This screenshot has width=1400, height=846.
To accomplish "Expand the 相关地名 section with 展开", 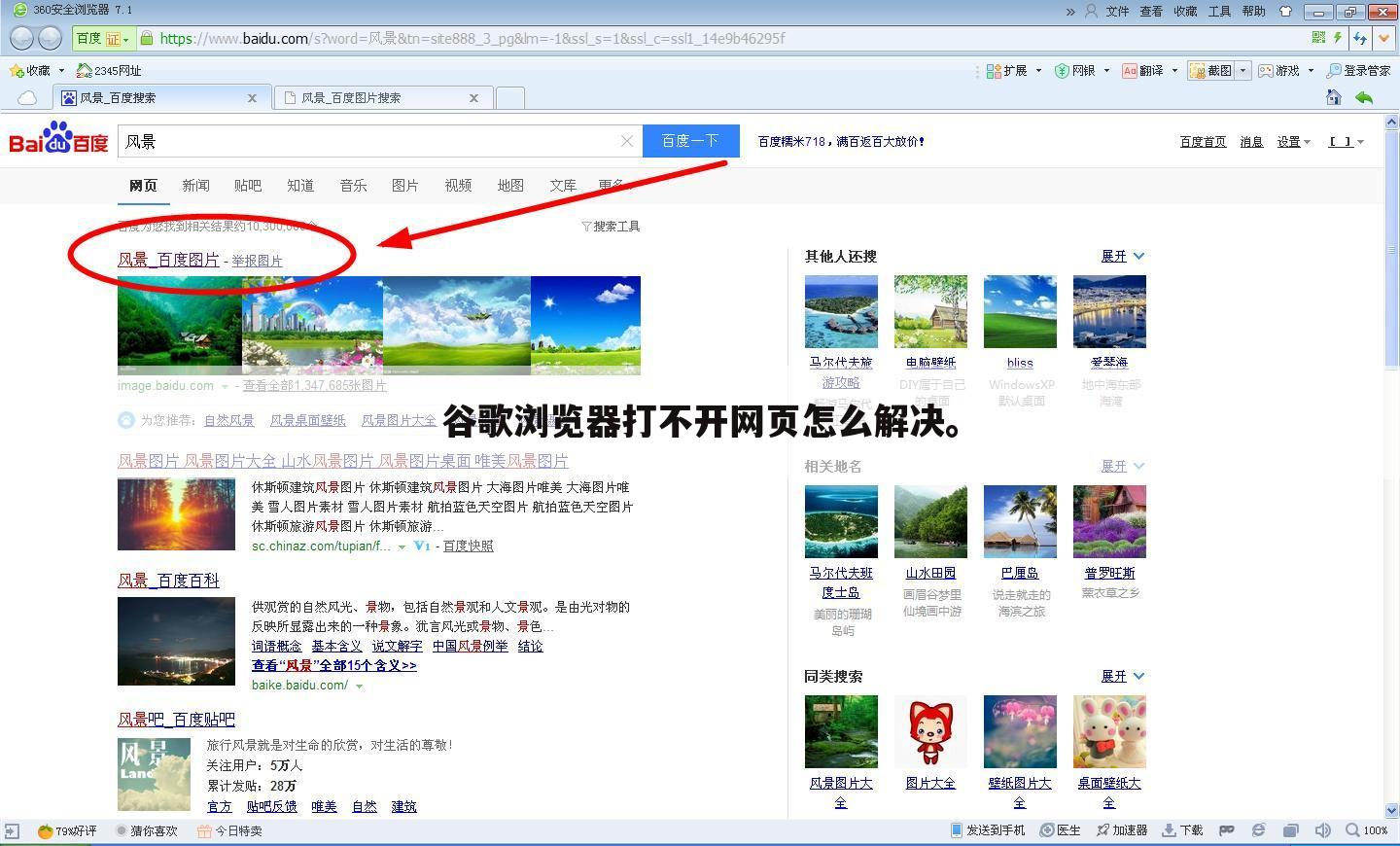I will (1123, 466).
